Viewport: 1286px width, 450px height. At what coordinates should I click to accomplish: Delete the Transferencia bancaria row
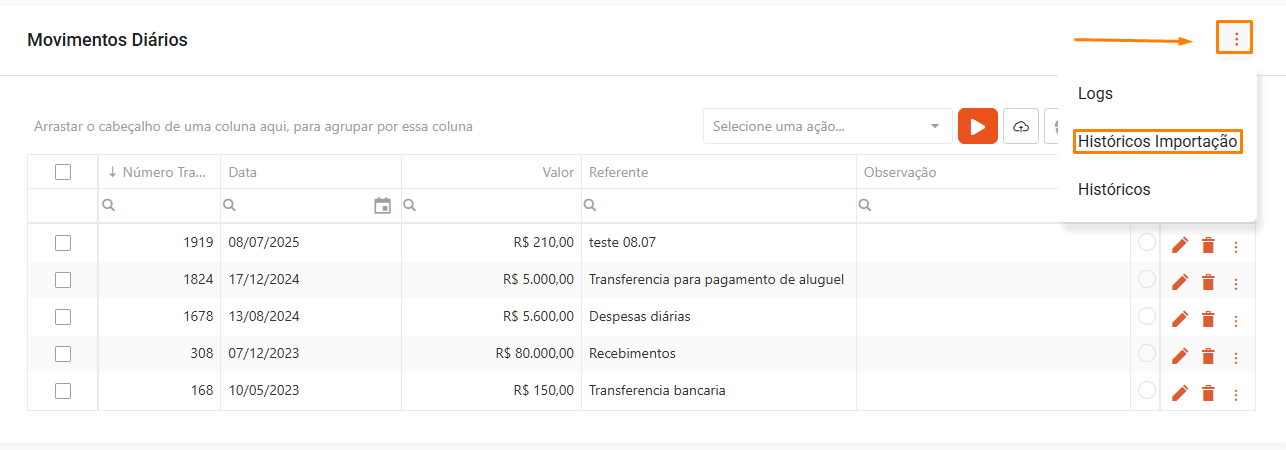(1208, 393)
